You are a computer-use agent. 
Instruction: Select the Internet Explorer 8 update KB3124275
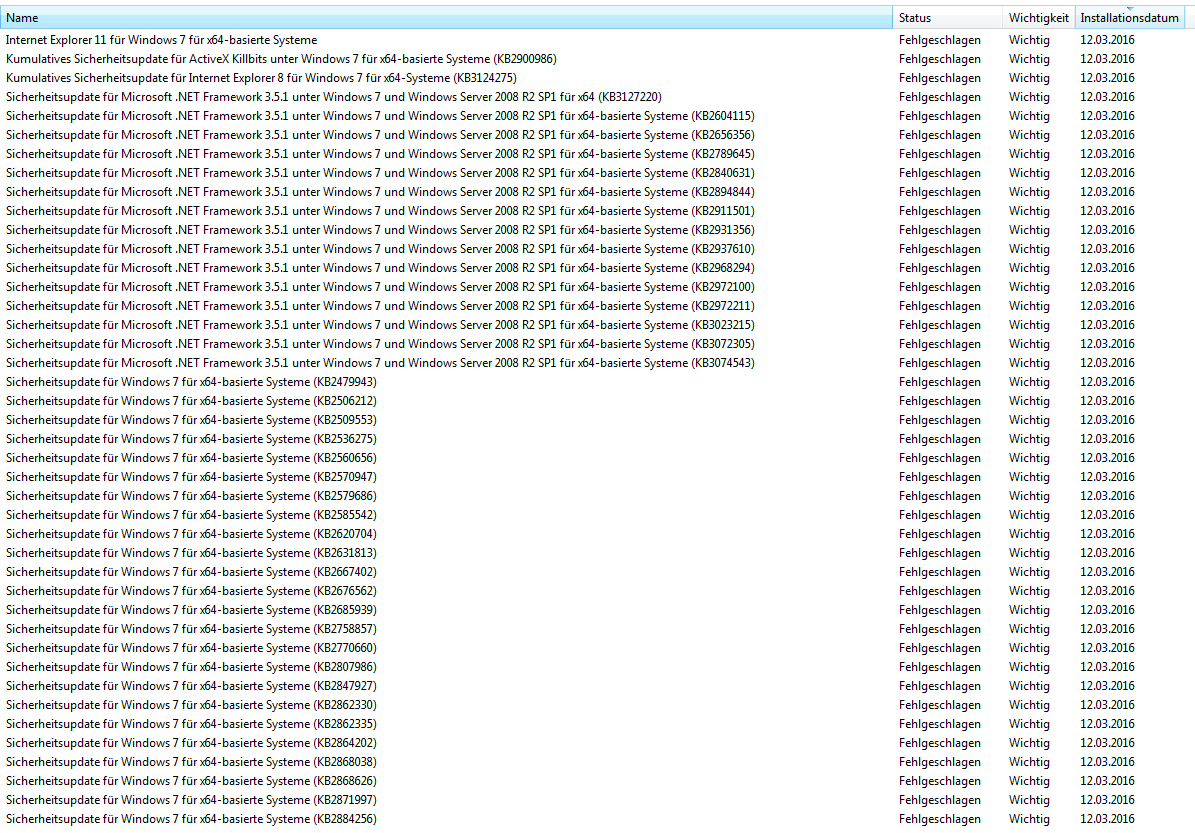[261, 78]
